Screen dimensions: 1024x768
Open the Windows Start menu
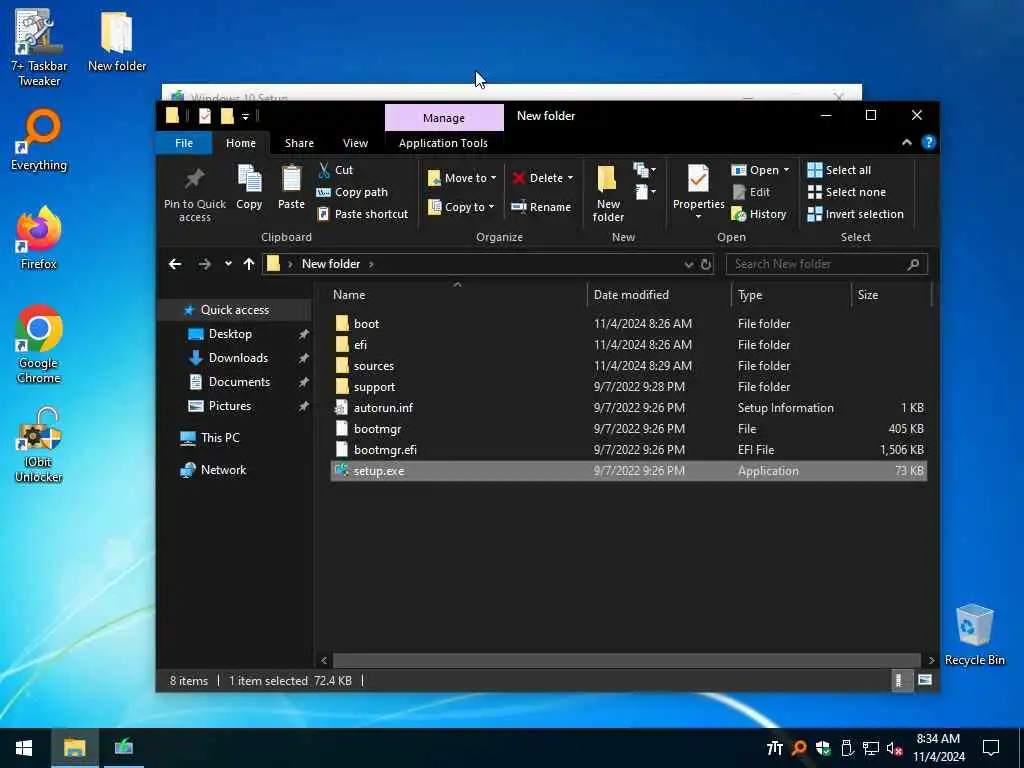coord(24,748)
